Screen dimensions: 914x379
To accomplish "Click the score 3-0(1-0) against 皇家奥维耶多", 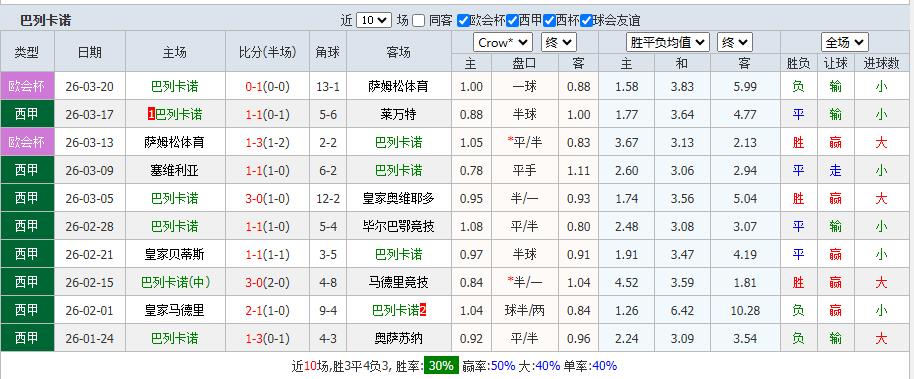I will click(267, 199).
